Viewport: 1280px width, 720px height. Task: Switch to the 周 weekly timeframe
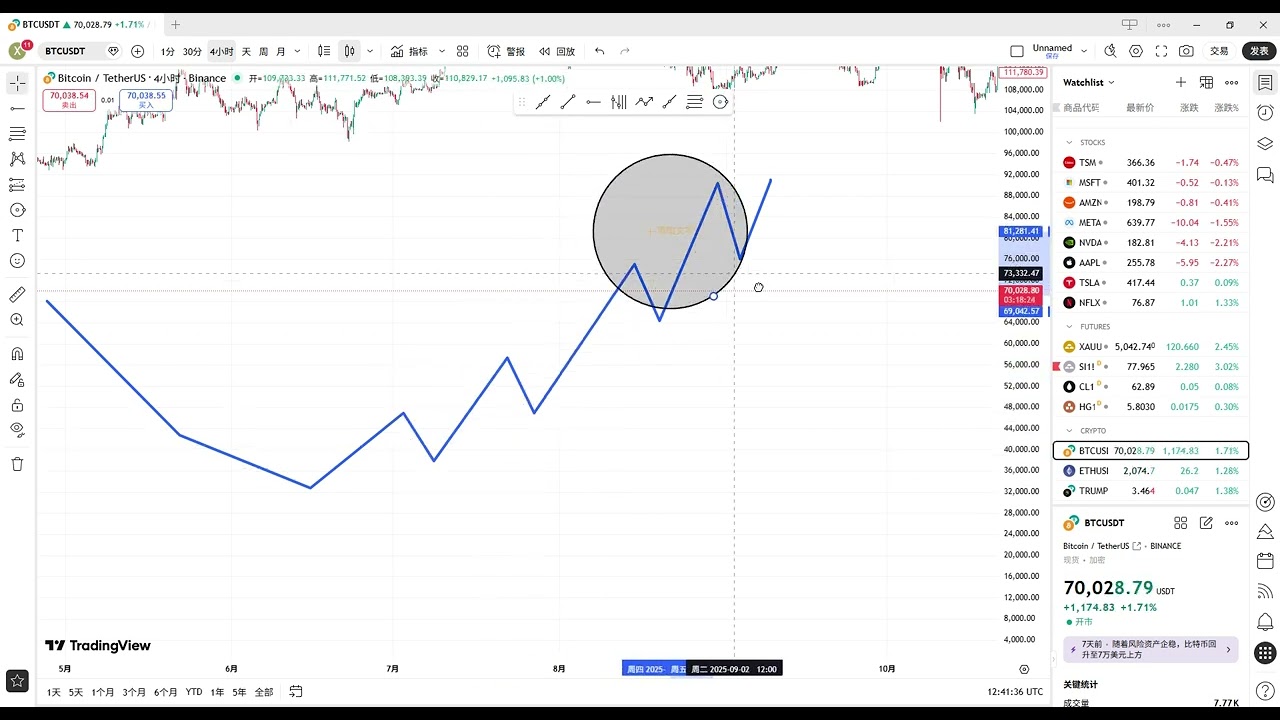coord(264,51)
